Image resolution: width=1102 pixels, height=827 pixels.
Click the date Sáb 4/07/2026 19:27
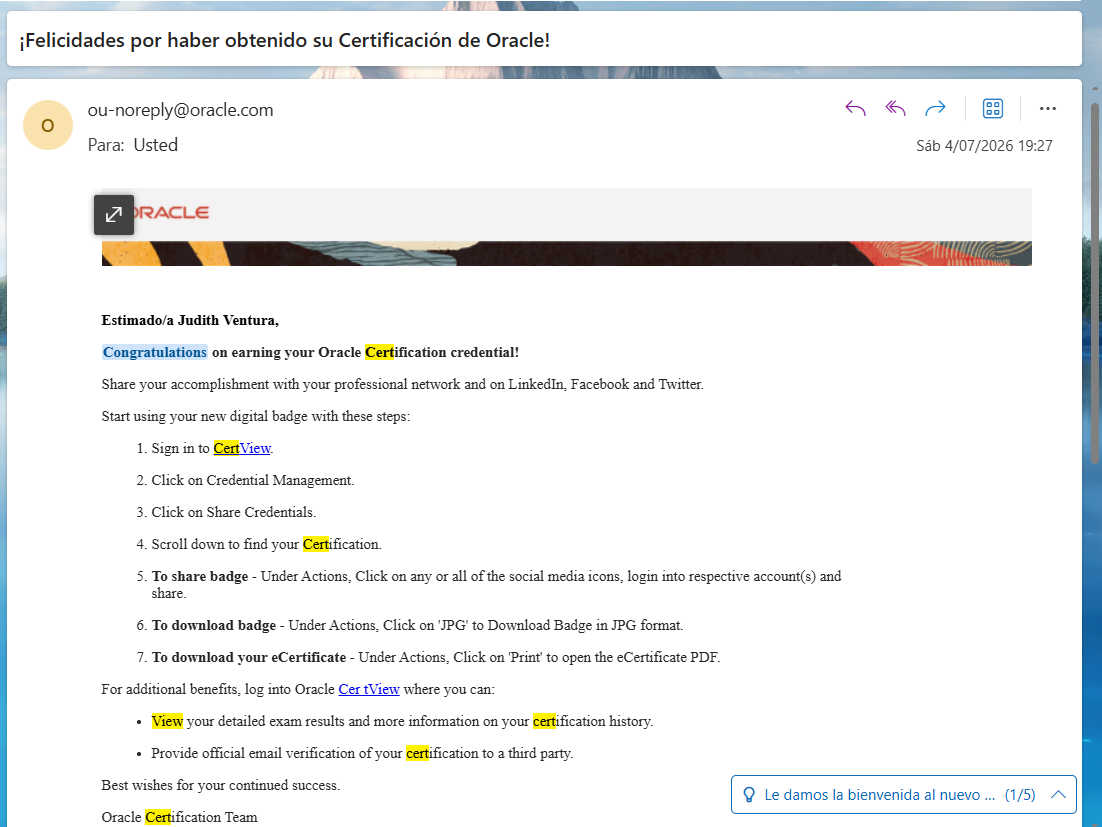point(984,145)
